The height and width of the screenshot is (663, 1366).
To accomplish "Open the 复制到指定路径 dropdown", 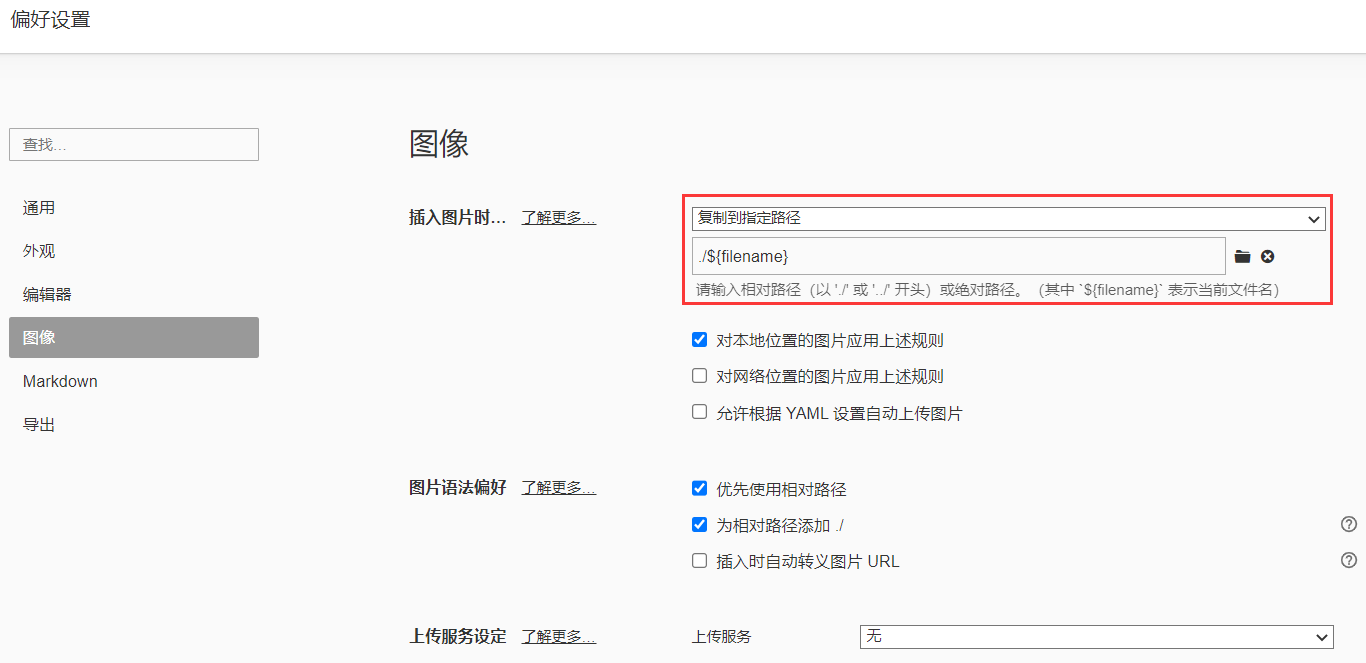I will (x=1008, y=218).
